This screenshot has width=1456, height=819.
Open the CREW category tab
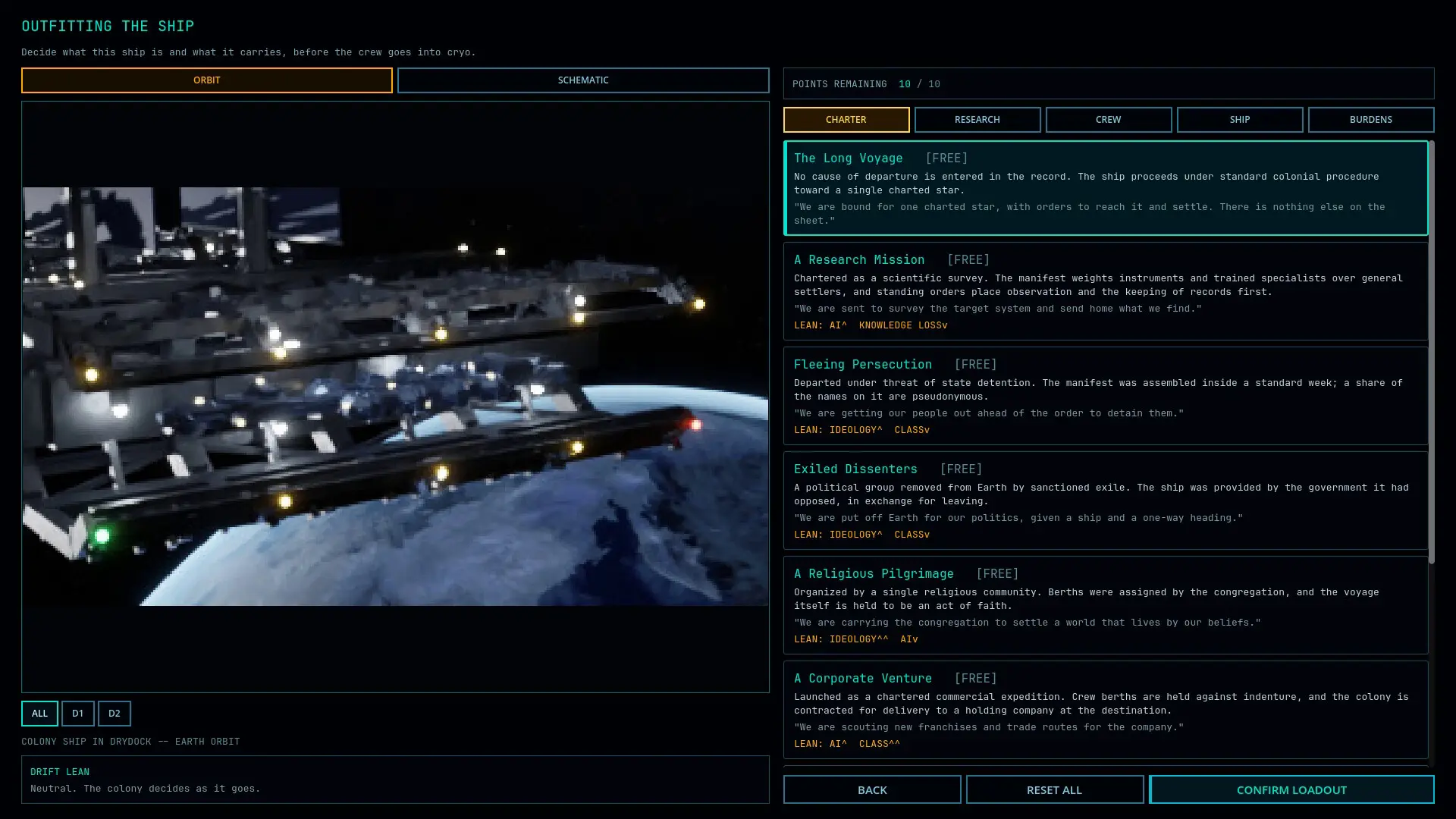pos(1108,120)
